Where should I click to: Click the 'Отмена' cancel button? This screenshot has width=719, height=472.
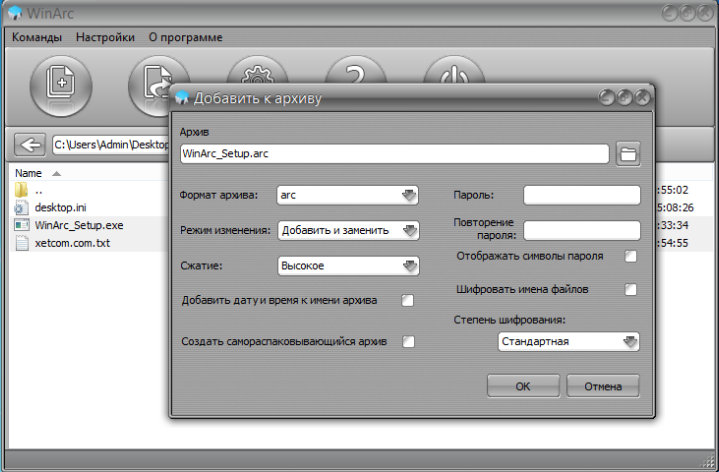[603, 386]
